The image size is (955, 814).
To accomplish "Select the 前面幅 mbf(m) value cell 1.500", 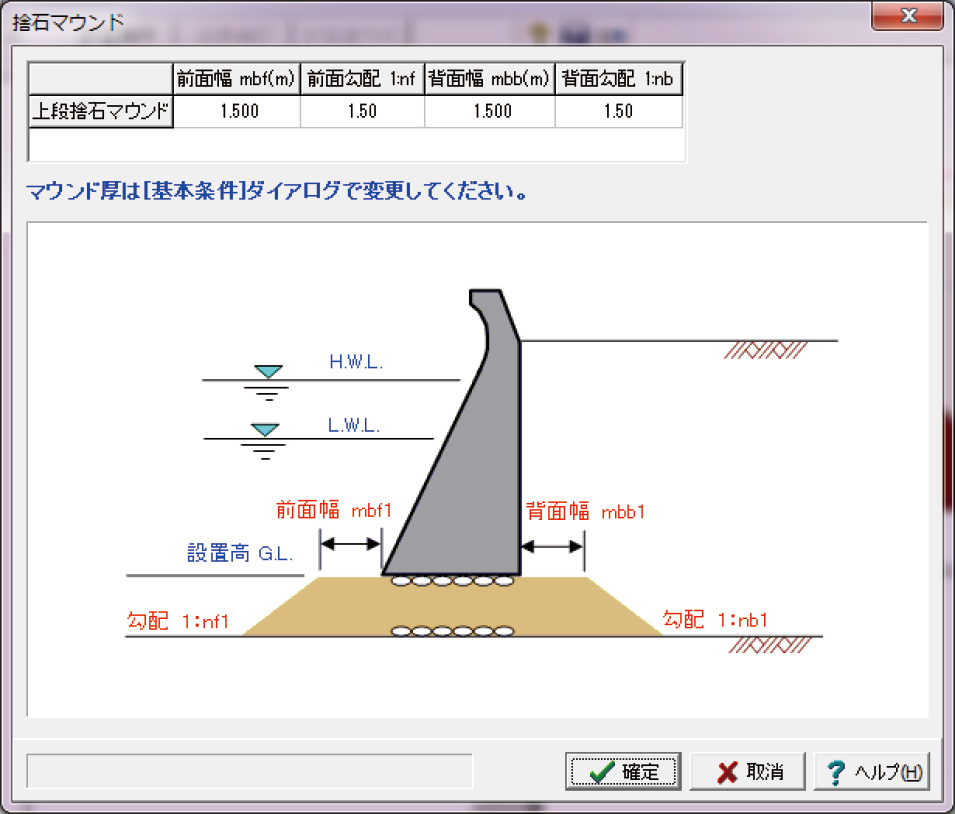I will (238, 111).
